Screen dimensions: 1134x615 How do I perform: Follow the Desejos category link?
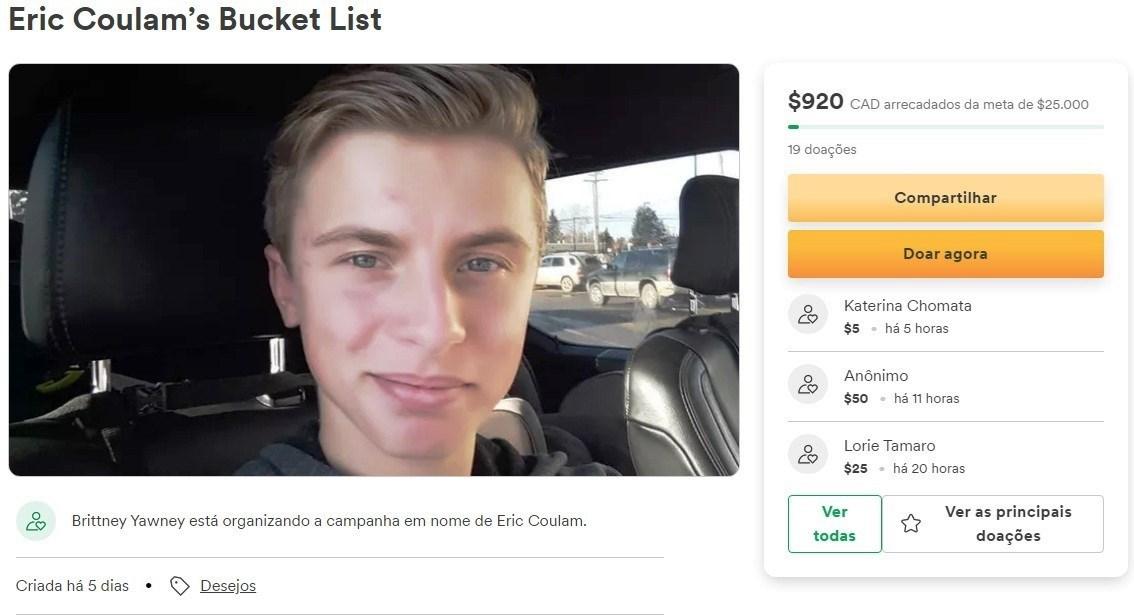pyautogui.click(x=228, y=586)
